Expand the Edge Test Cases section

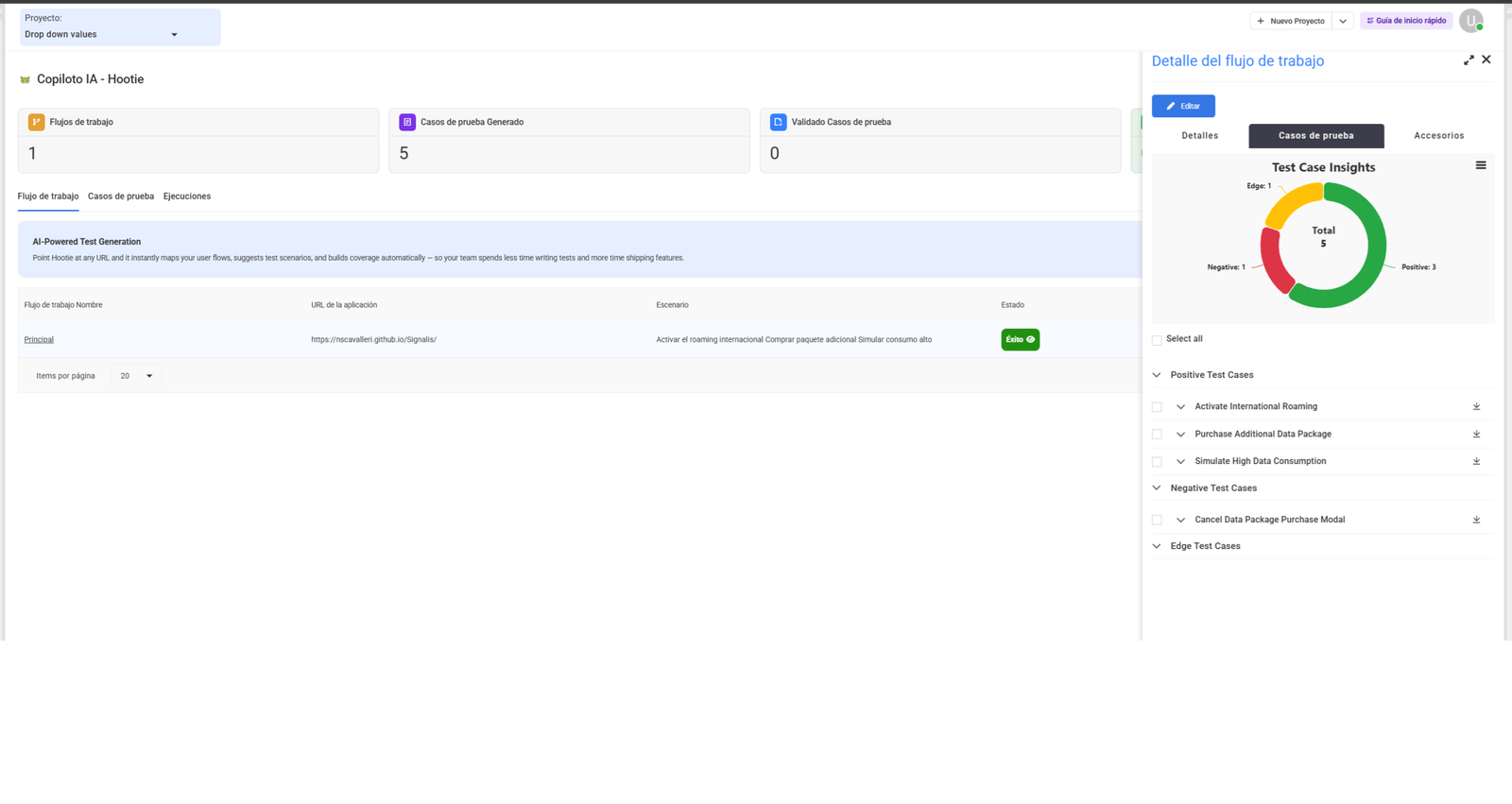coord(1157,546)
